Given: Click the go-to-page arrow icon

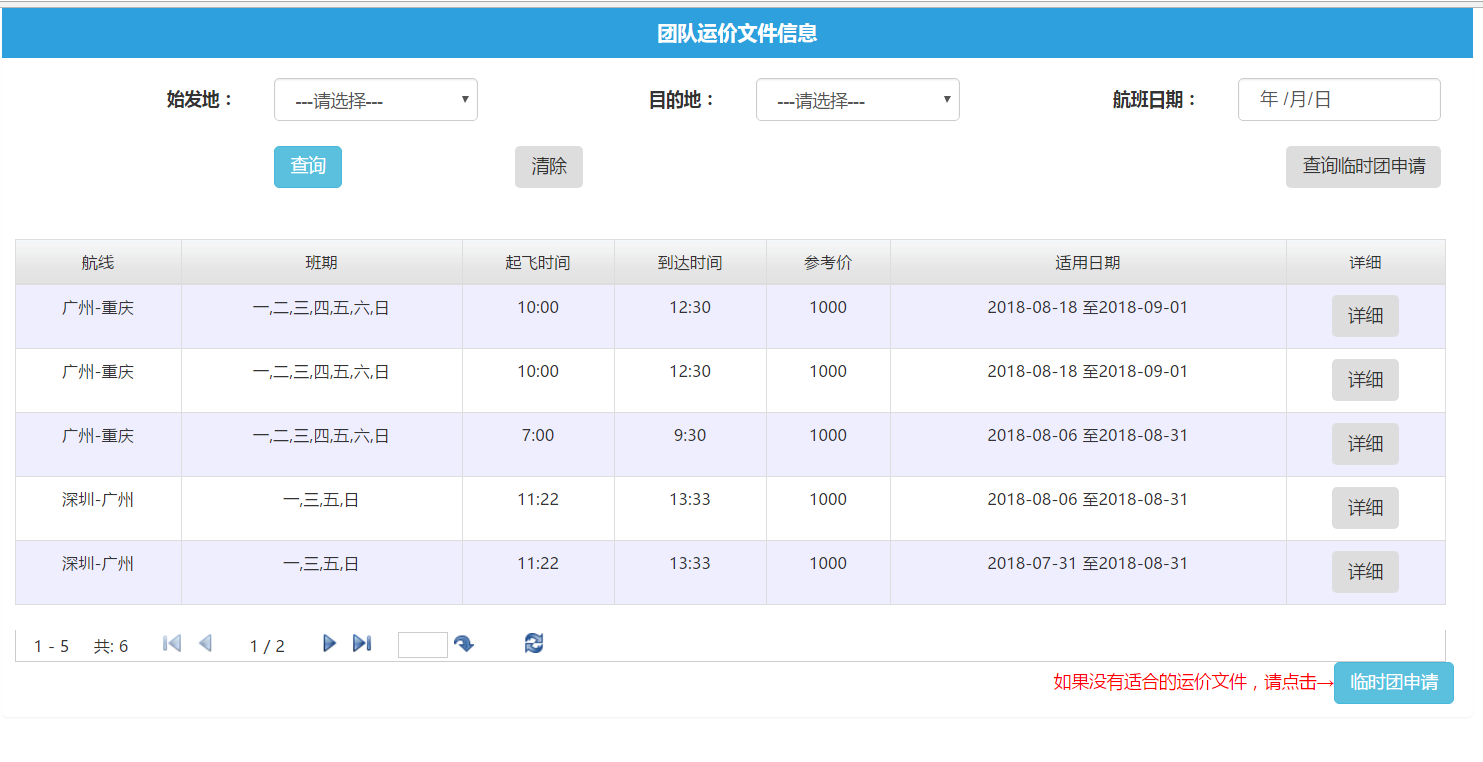Looking at the screenshot, I should coord(464,645).
